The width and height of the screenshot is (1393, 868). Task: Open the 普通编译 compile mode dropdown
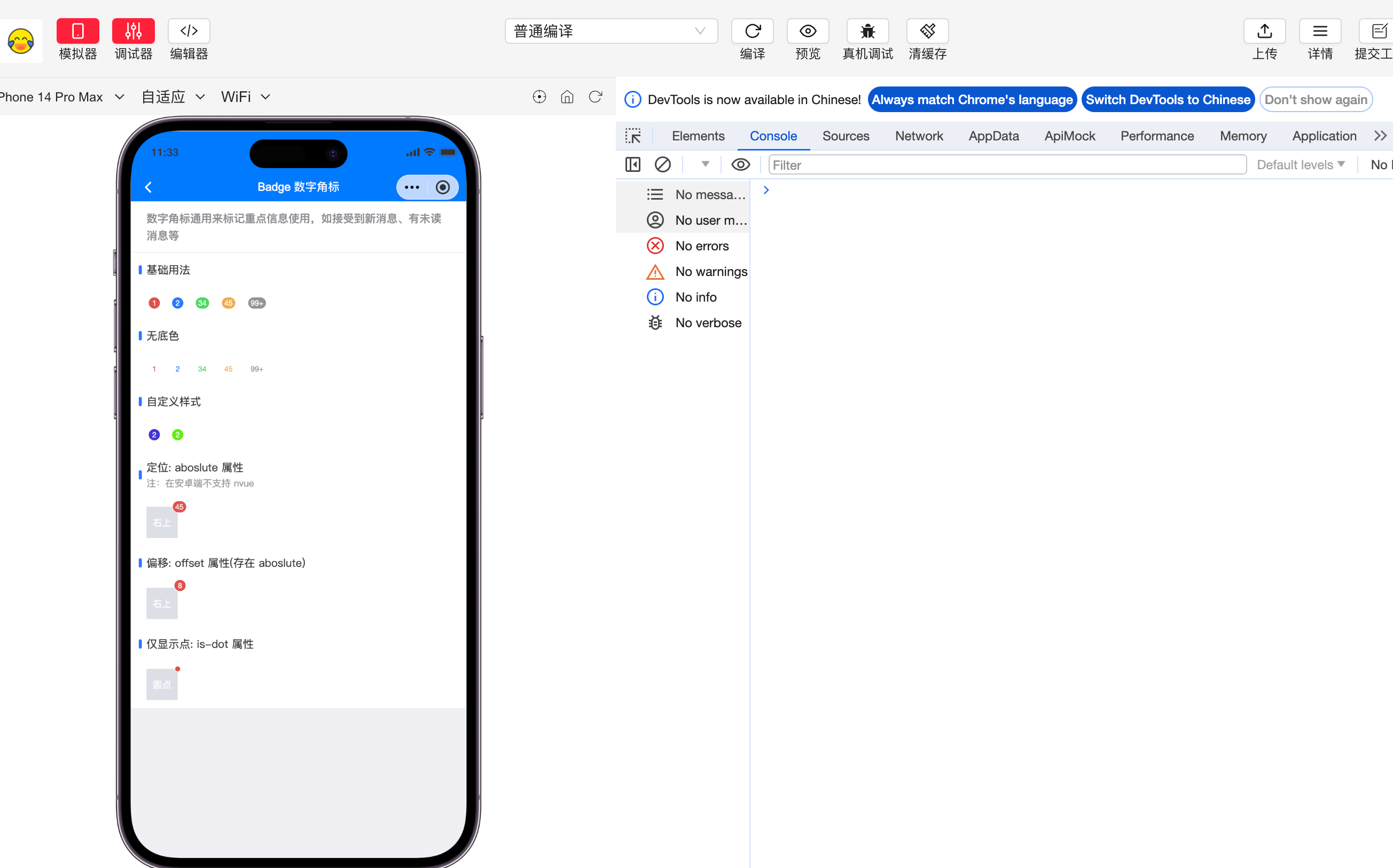611,31
